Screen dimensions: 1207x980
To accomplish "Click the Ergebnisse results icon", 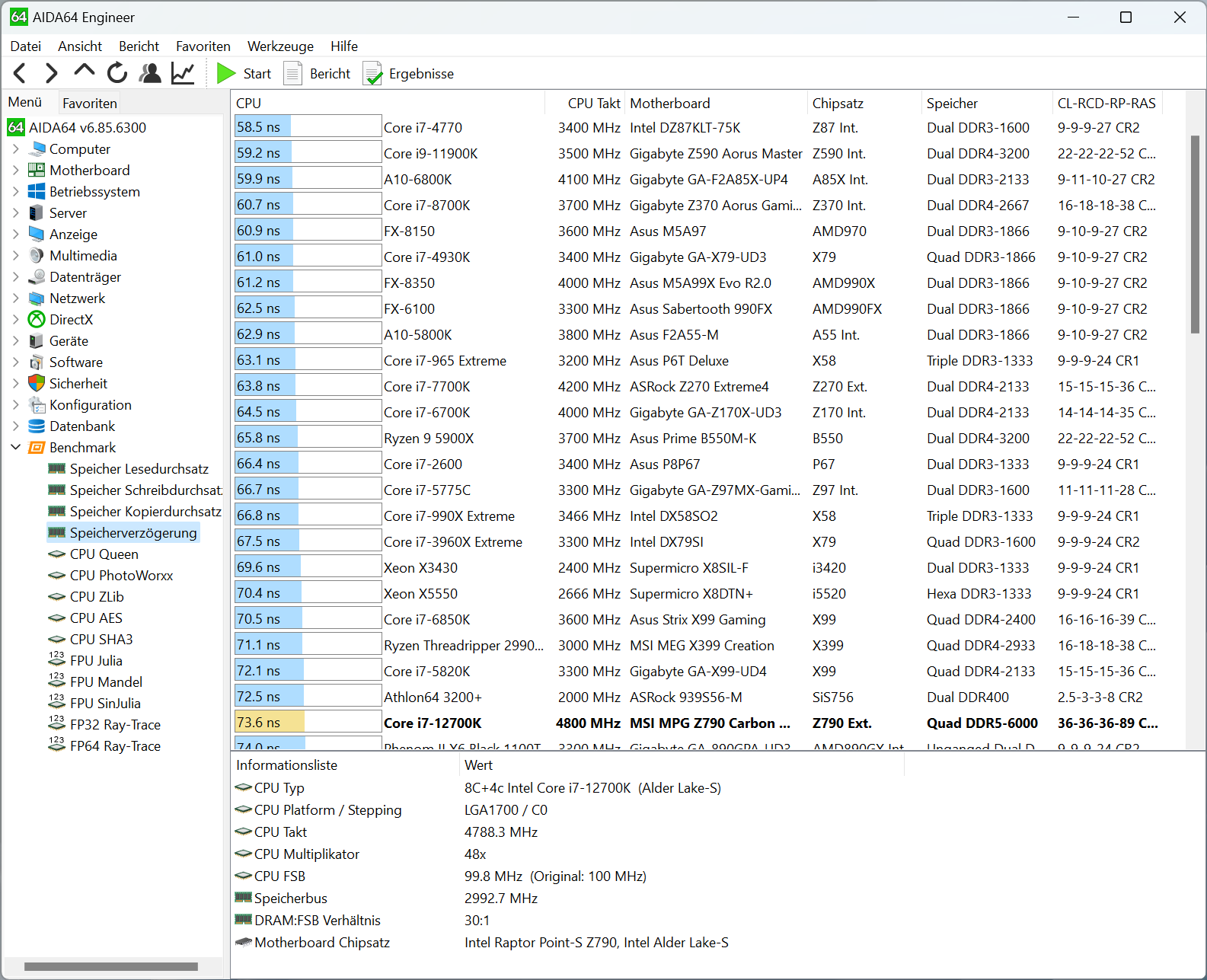I will 373,74.
